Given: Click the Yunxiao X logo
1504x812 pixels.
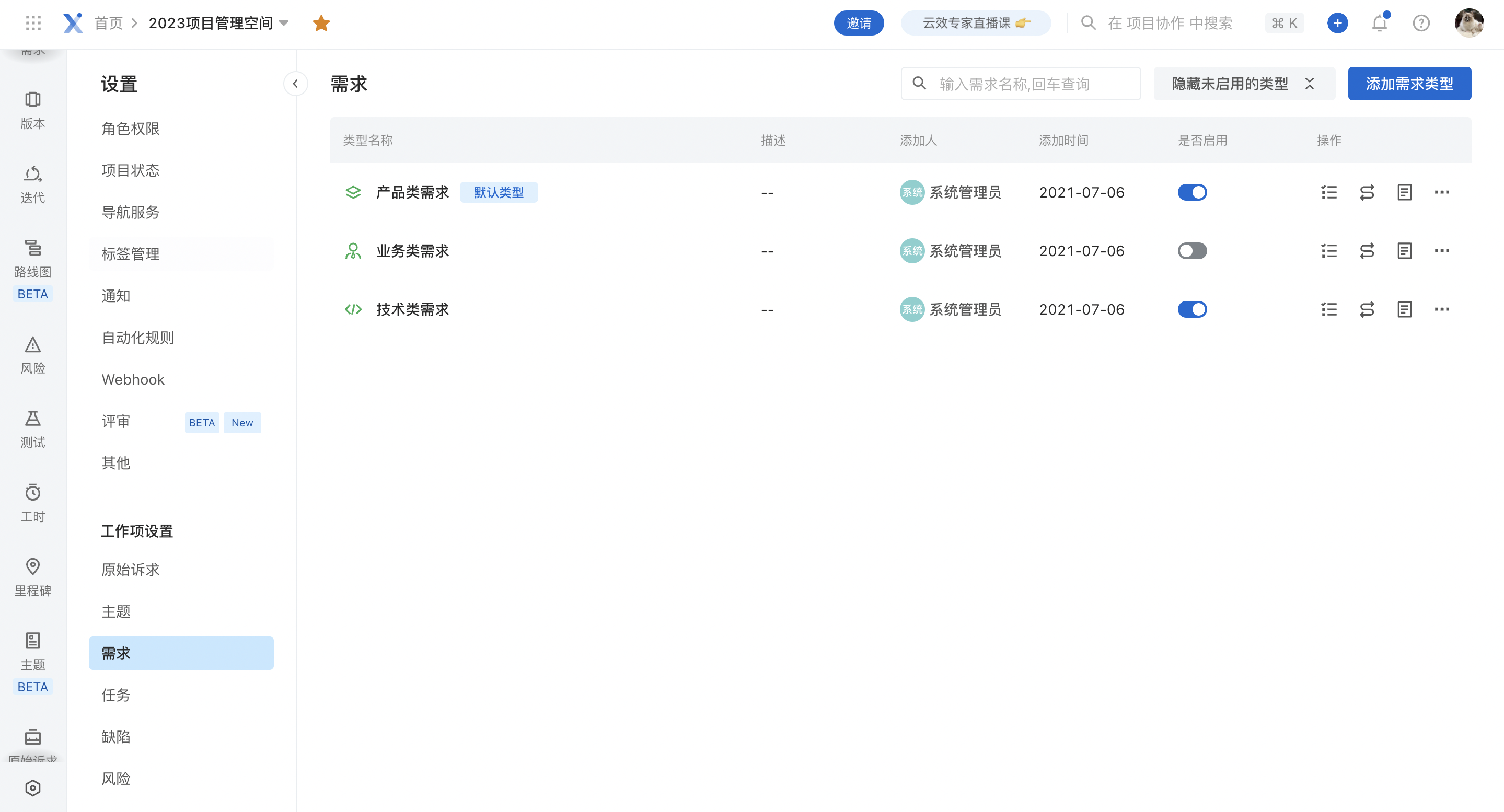Looking at the screenshot, I should click(x=73, y=23).
